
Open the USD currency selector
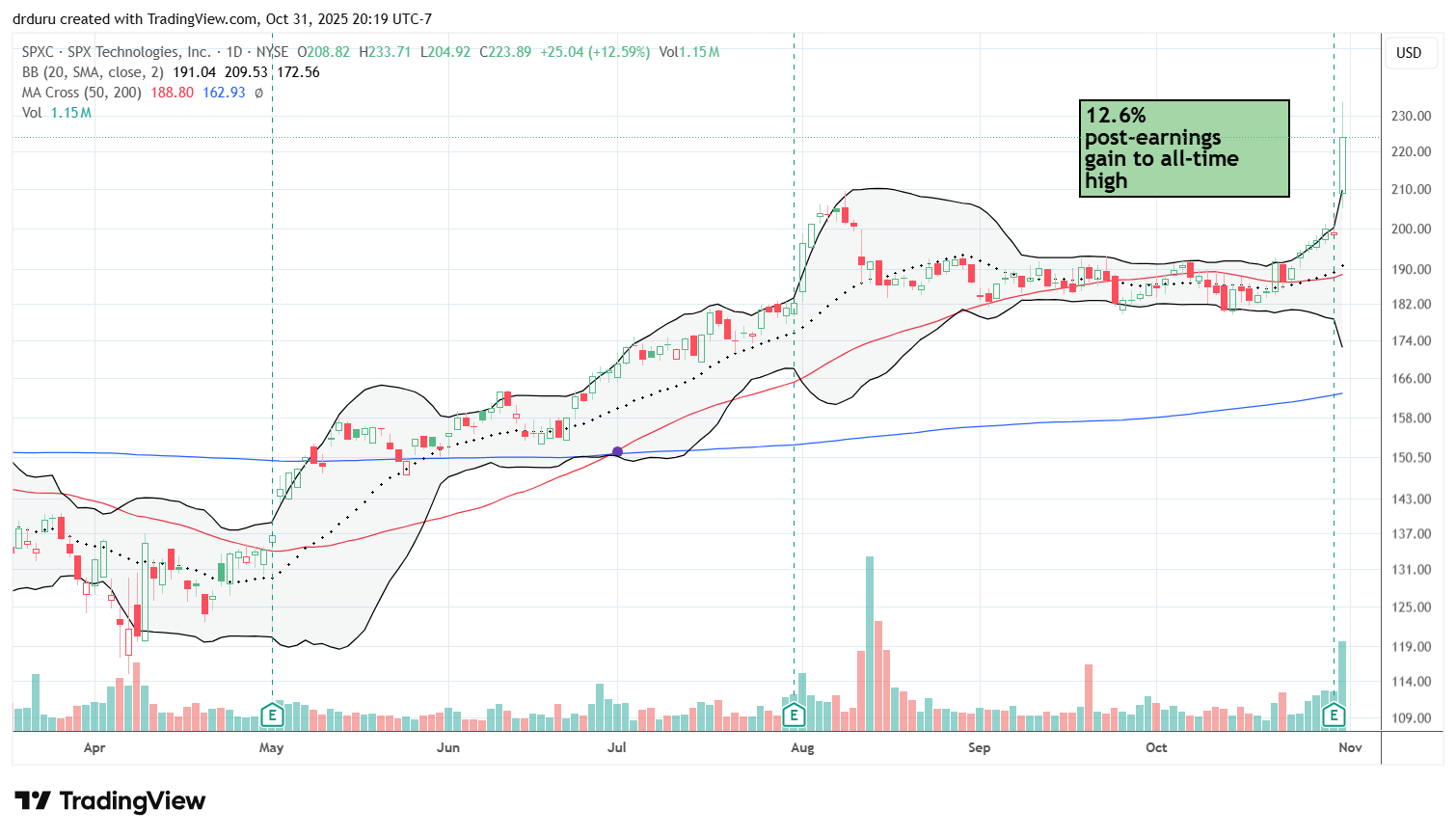(1409, 53)
